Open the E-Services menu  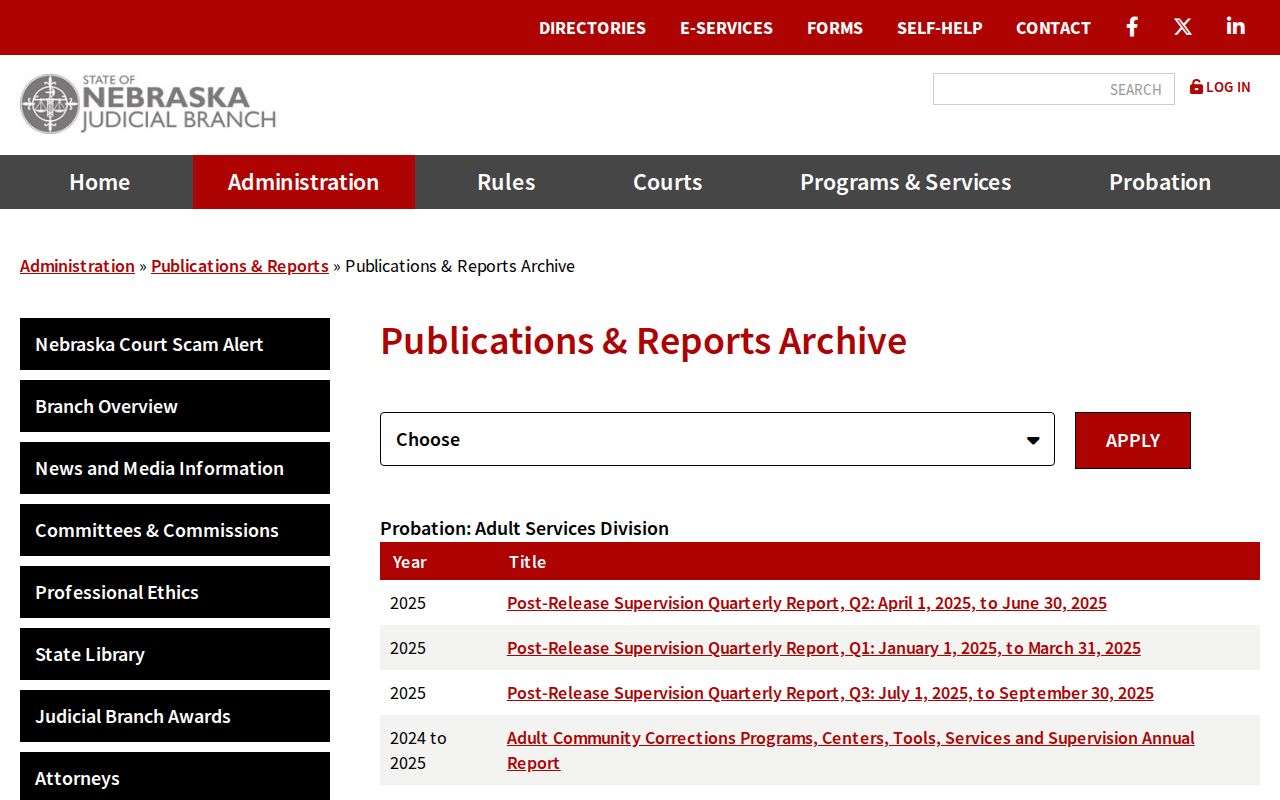(726, 28)
